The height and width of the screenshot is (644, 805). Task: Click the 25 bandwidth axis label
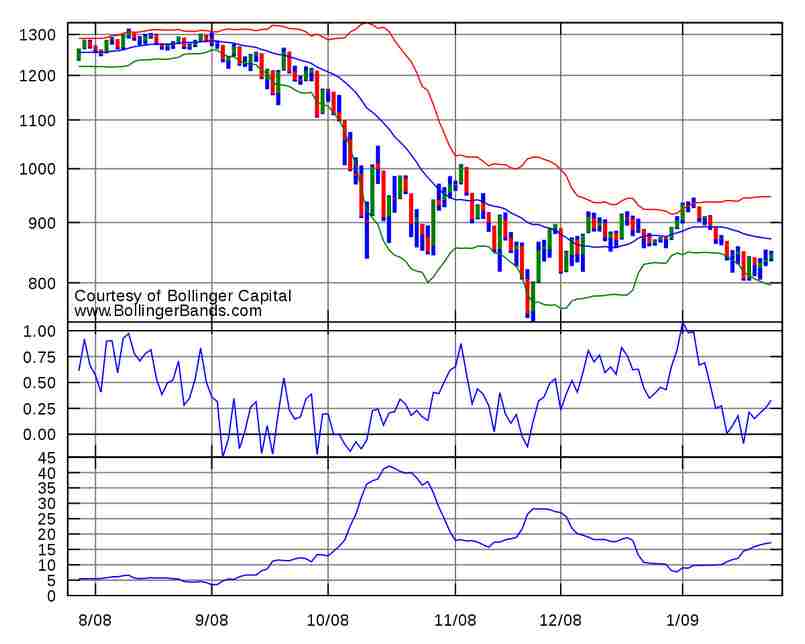(47, 519)
